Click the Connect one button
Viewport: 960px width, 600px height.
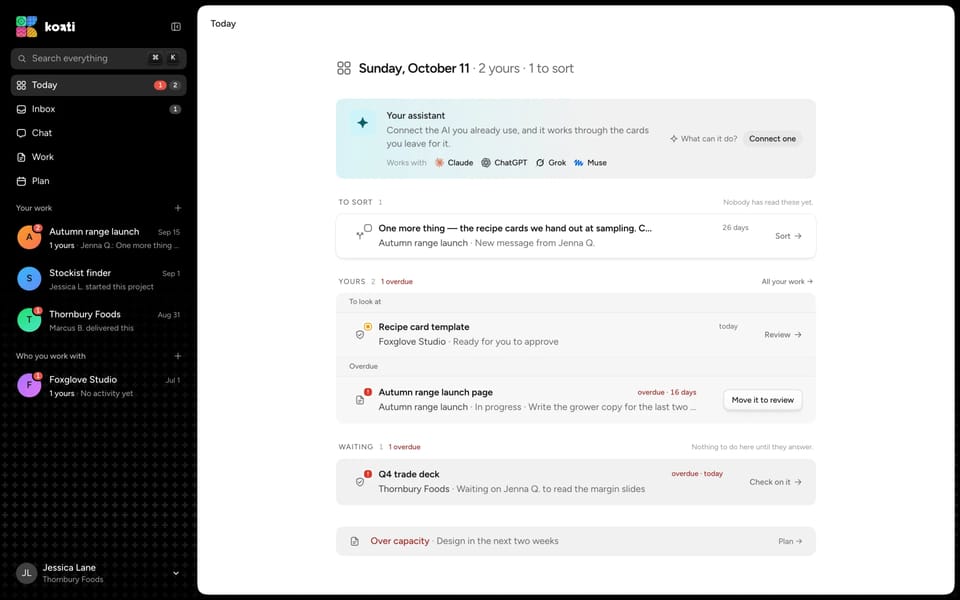[x=773, y=139]
